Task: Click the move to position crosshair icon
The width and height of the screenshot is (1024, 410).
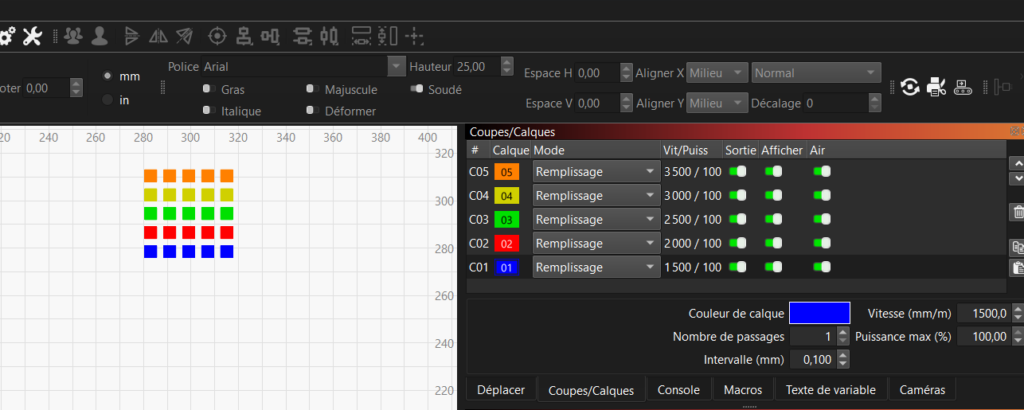Action: pyautogui.click(x=415, y=36)
